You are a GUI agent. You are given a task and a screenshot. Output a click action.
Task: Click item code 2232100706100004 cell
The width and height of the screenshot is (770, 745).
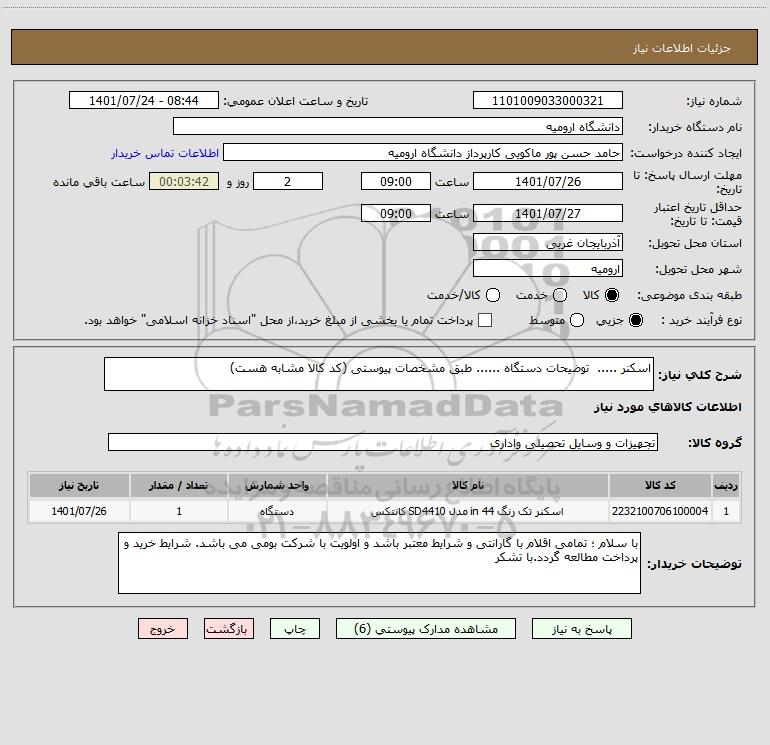point(660,511)
